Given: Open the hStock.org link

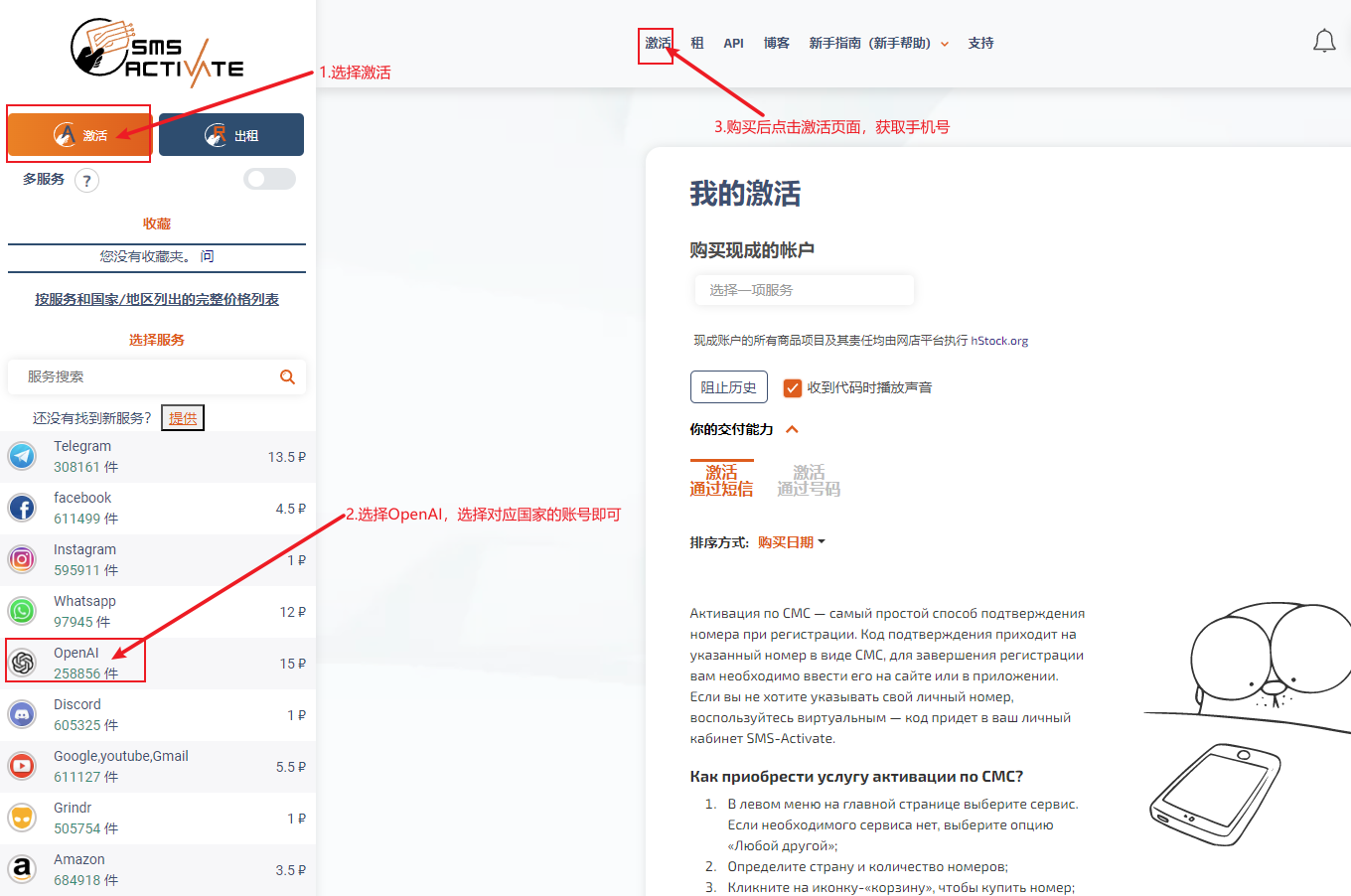Looking at the screenshot, I should 999,341.
